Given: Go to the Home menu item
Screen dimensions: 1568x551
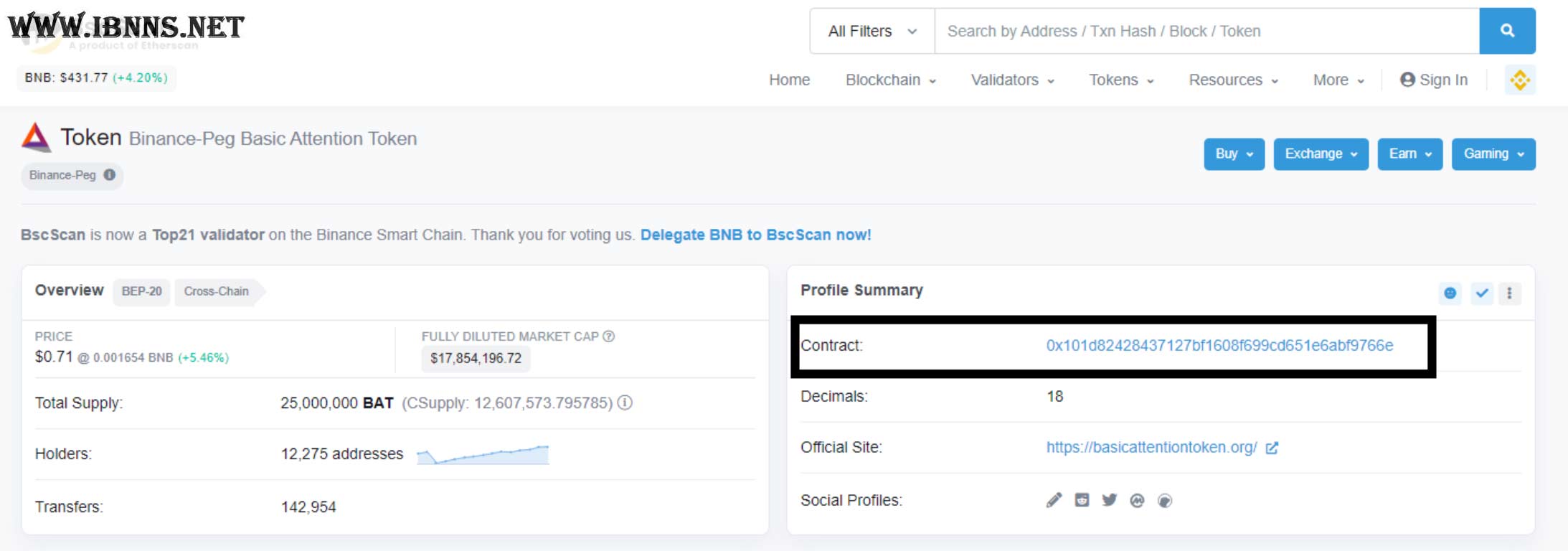Looking at the screenshot, I should pos(789,80).
